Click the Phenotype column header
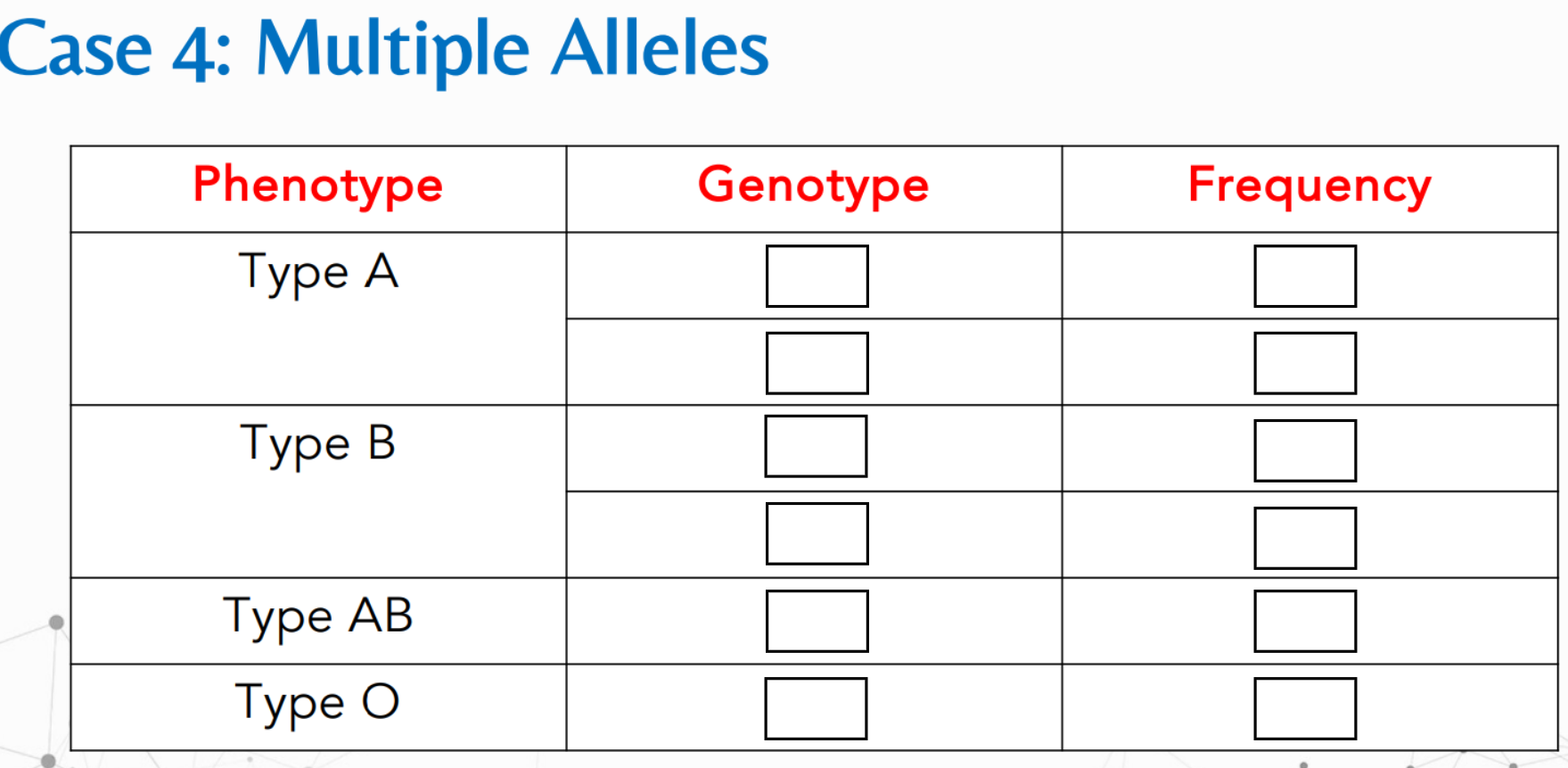Screen dimensions: 1568x768 [318, 186]
